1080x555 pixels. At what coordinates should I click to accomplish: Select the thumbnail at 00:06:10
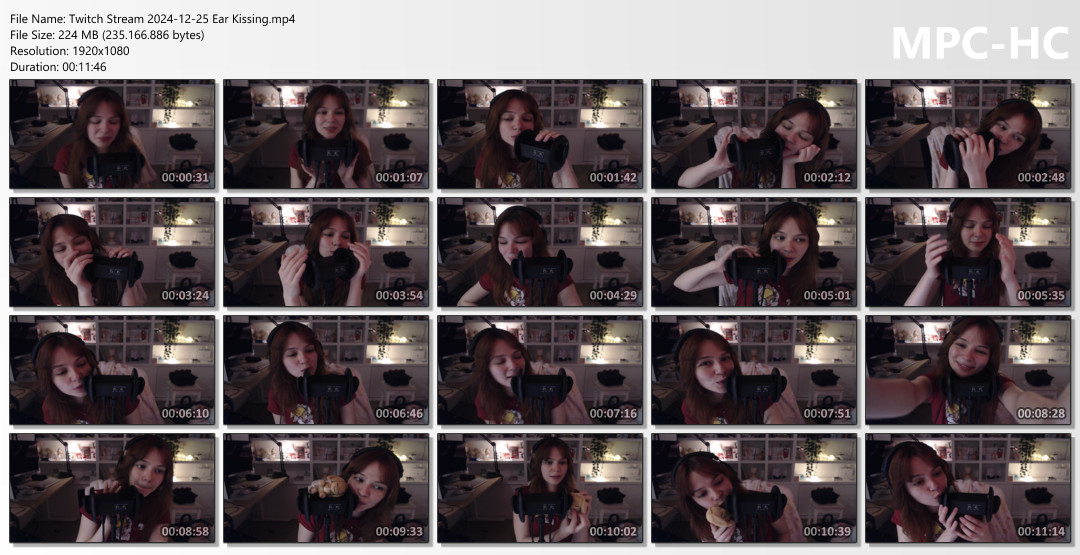click(x=112, y=370)
